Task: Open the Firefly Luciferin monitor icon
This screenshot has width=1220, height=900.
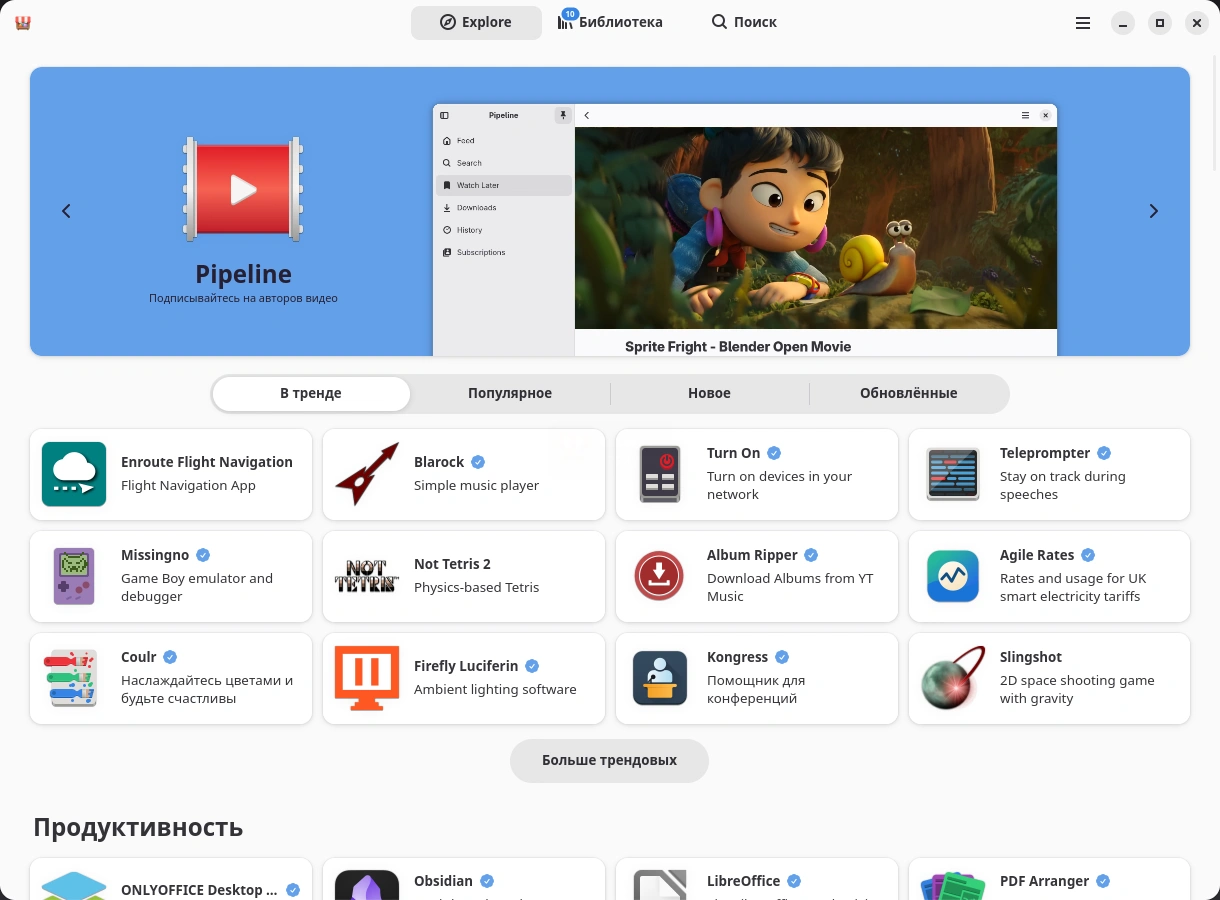Action: click(367, 678)
